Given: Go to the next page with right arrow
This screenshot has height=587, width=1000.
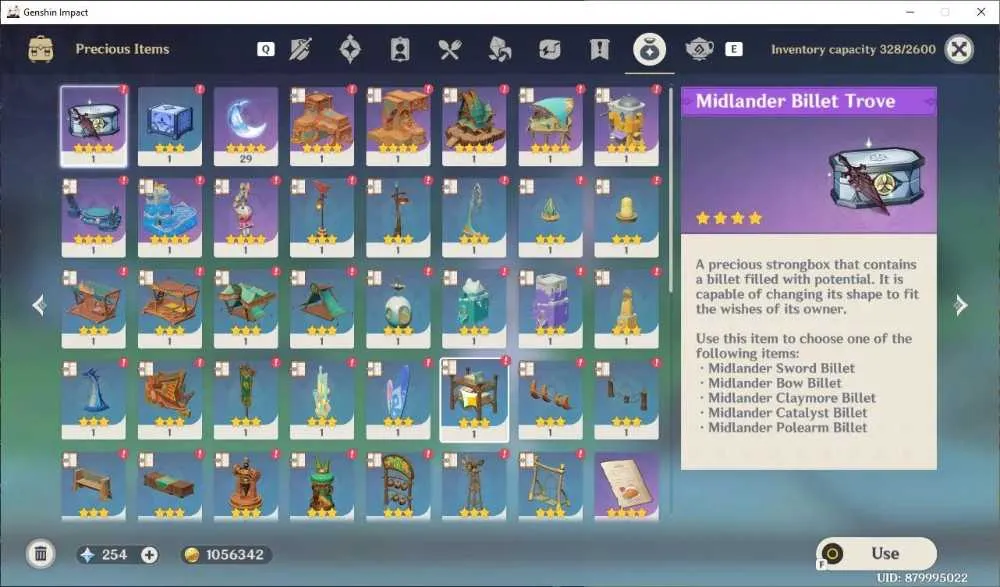Looking at the screenshot, I should [960, 305].
